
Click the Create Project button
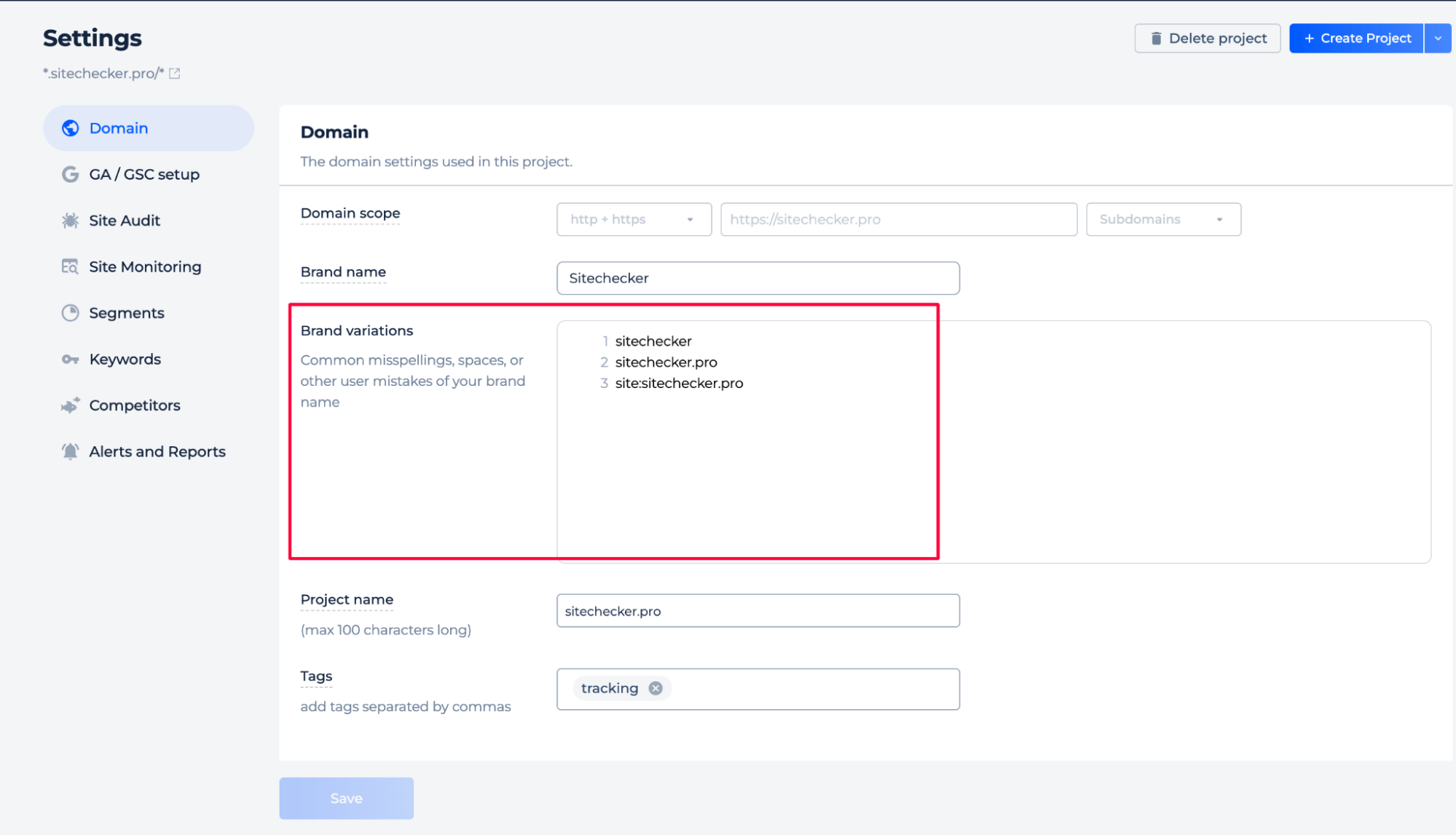(x=1356, y=39)
